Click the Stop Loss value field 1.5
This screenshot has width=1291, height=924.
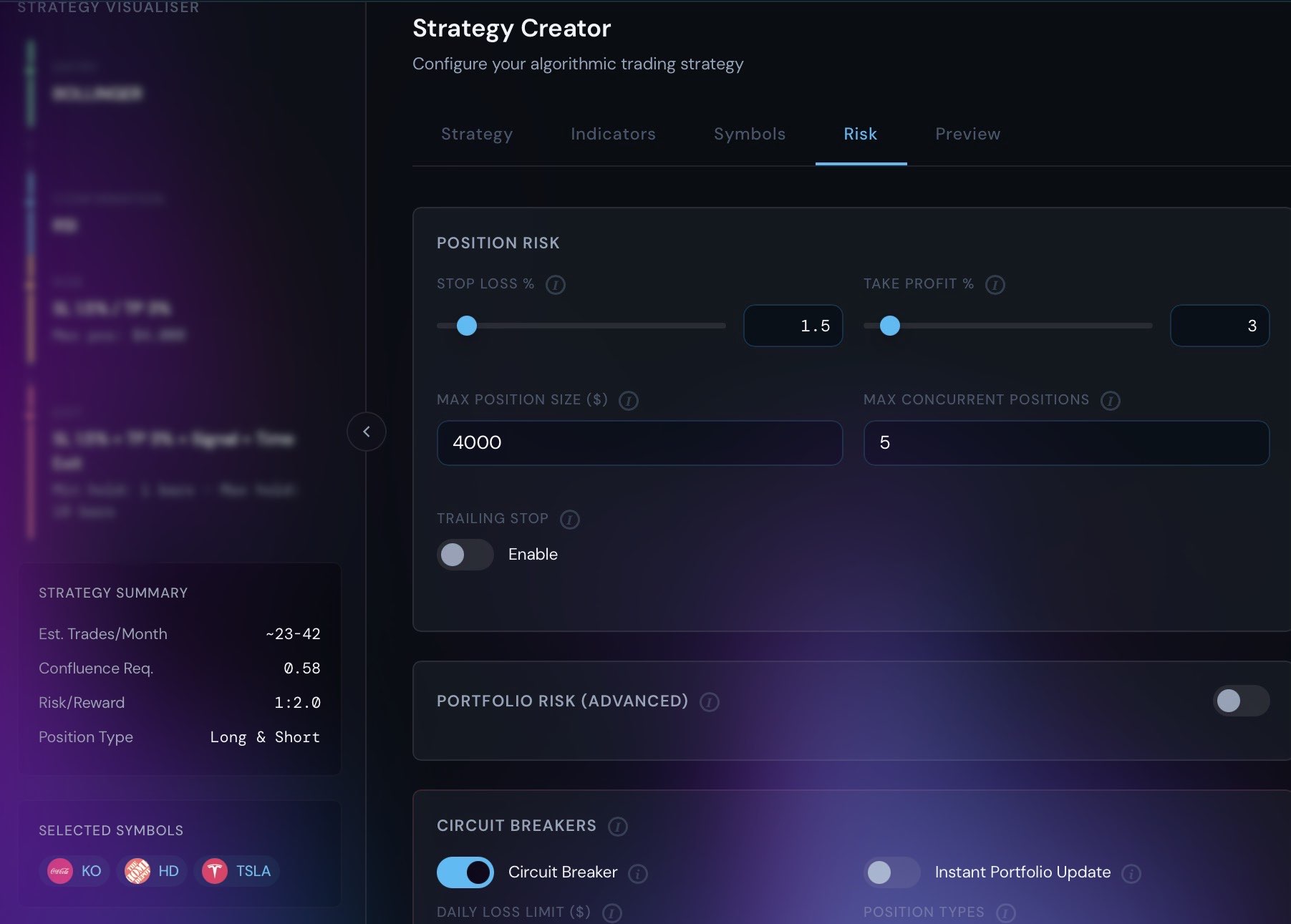(x=793, y=326)
